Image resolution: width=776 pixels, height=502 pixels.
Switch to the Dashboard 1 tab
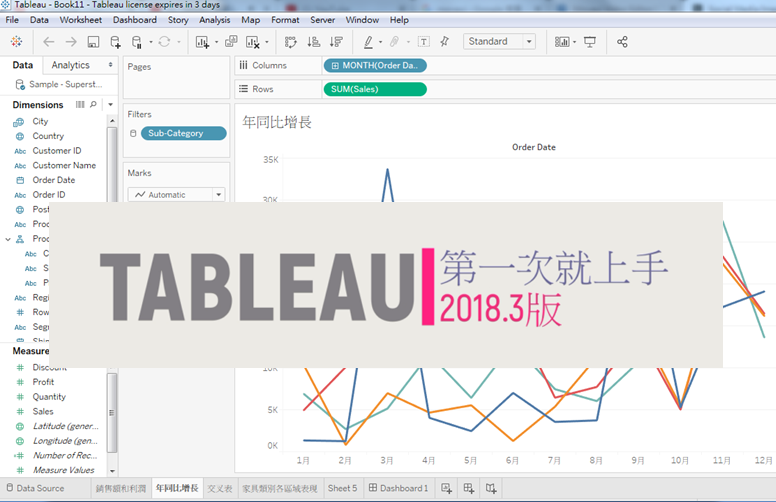(x=398, y=488)
